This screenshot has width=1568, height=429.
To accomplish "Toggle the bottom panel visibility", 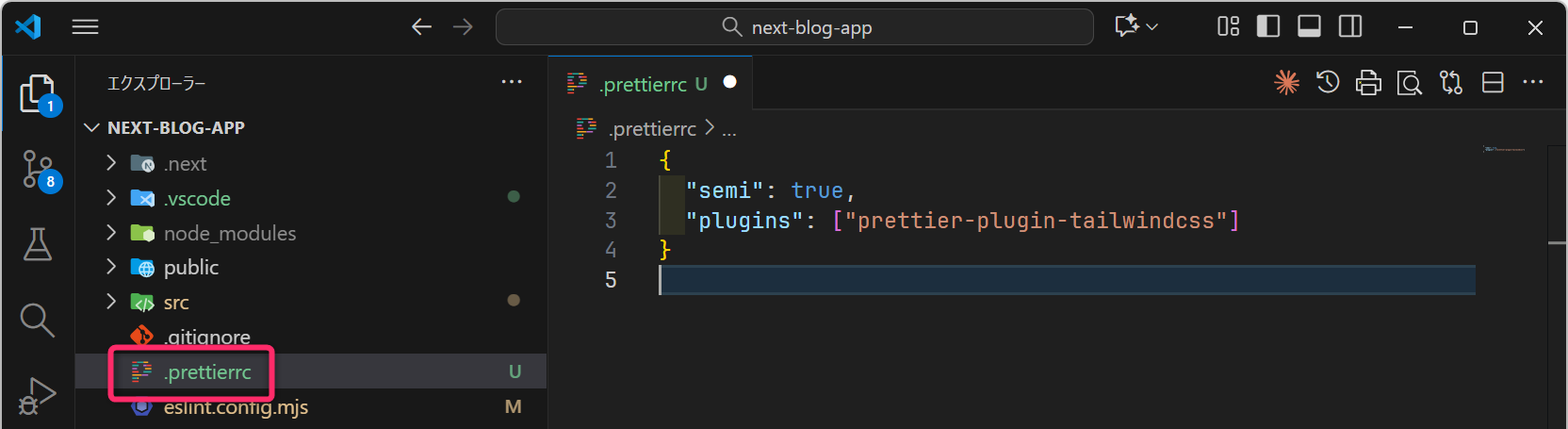I will coord(1309,26).
